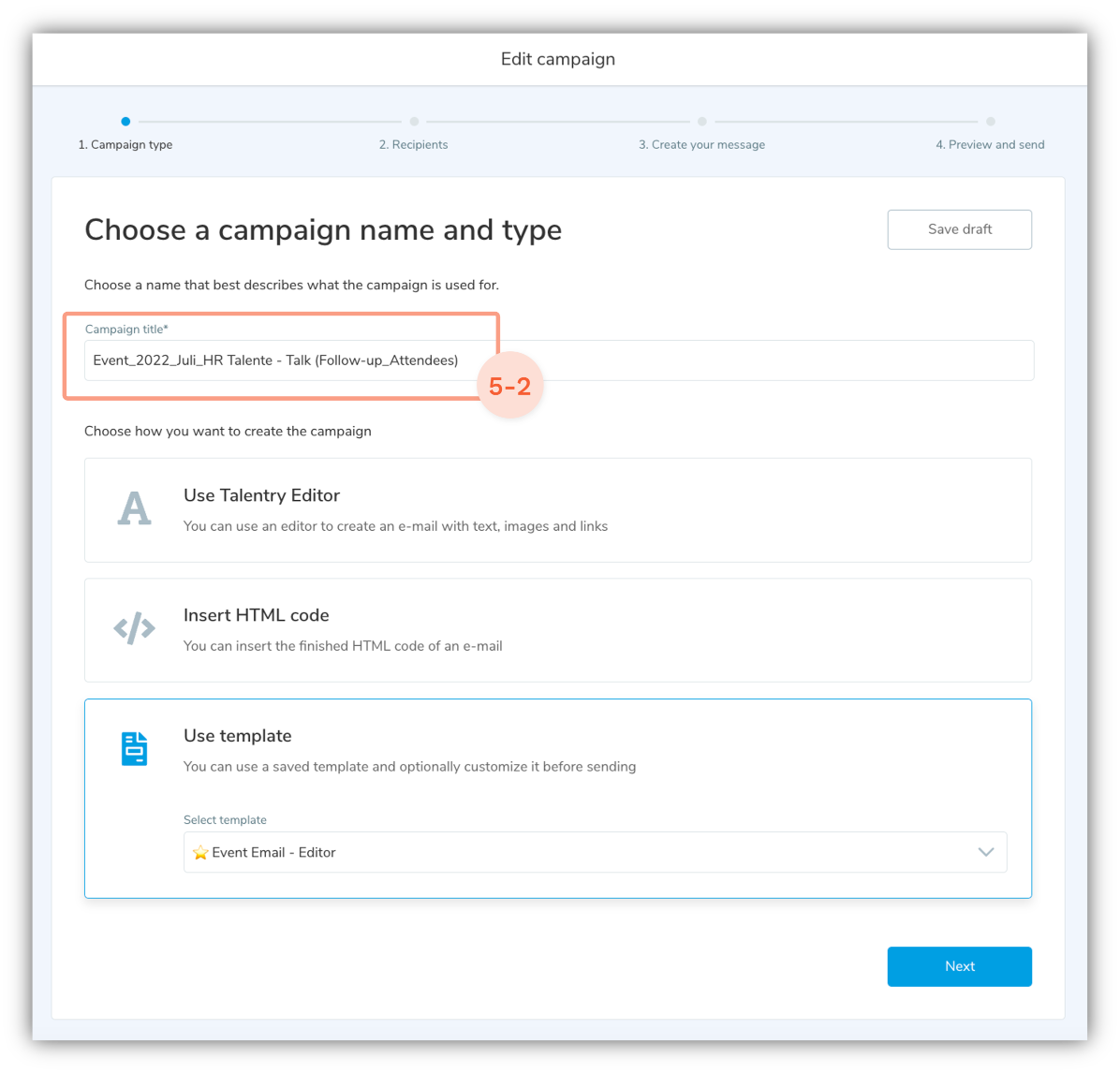Image resolution: width=1120 pixels, height=1073 pixels.
Task: Click the Save draft button
Action: pos(959,229)
